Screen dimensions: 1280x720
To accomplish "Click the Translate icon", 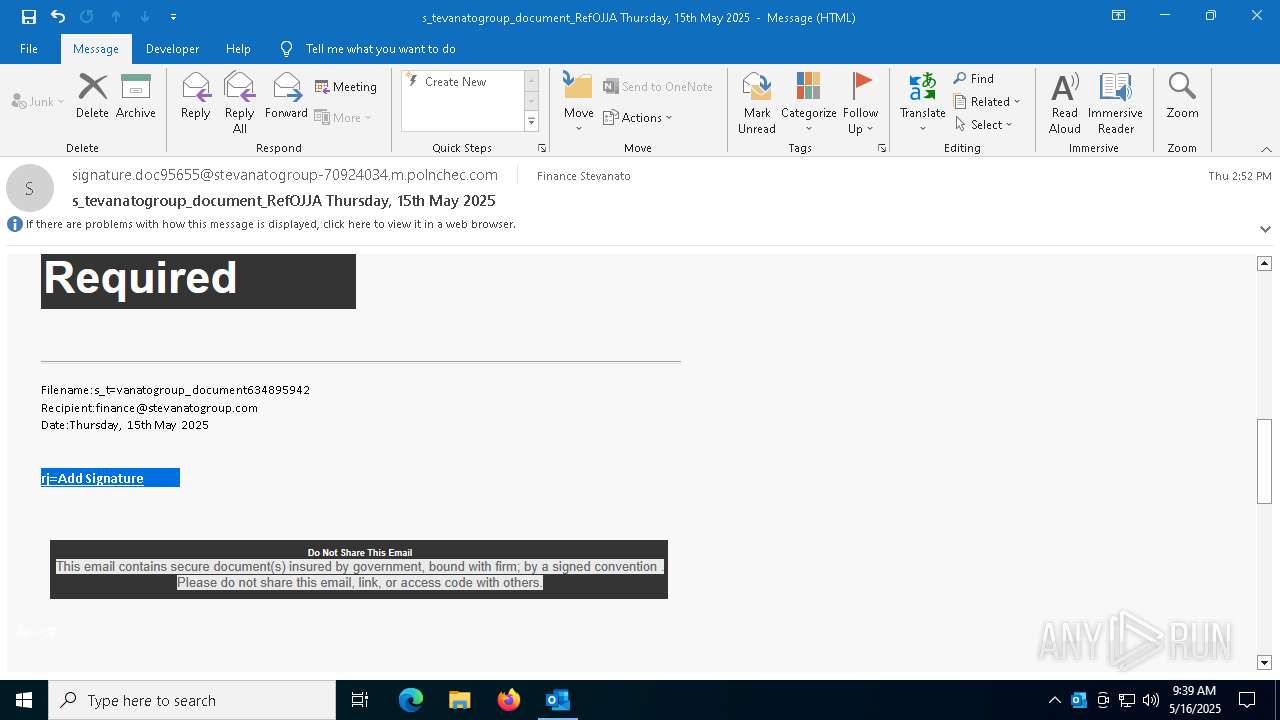I will [x=923, y=103].
